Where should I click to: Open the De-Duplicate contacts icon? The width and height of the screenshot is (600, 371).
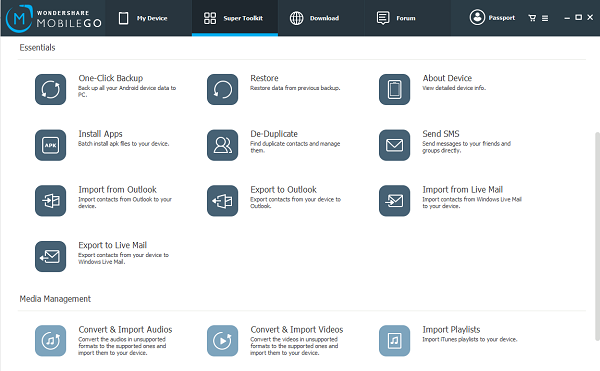pyautogui.click(x=222, y=145)
